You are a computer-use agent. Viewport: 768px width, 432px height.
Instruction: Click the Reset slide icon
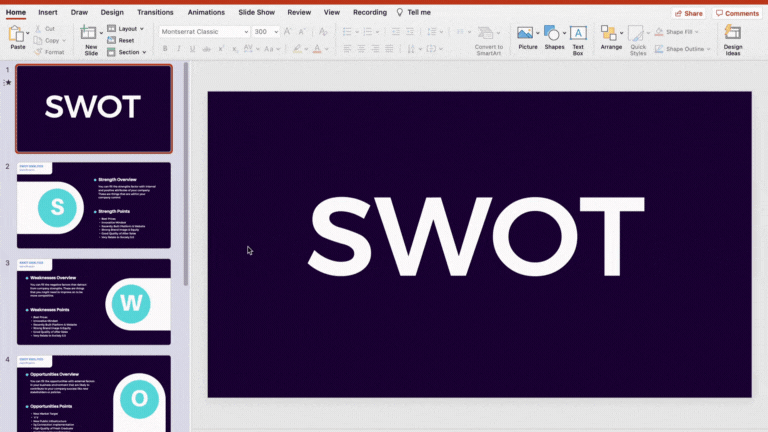point(112,40)
